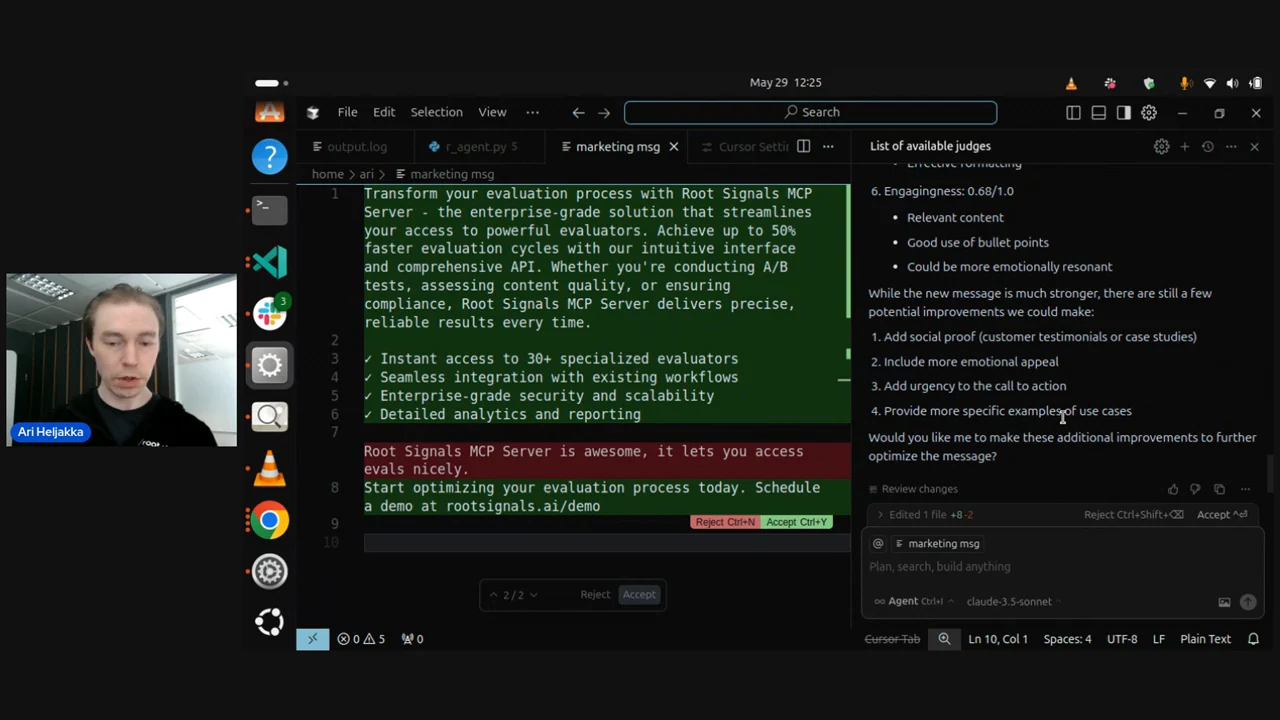Click the home breadcrumb
1280x720 pixels.
[327, 174]
